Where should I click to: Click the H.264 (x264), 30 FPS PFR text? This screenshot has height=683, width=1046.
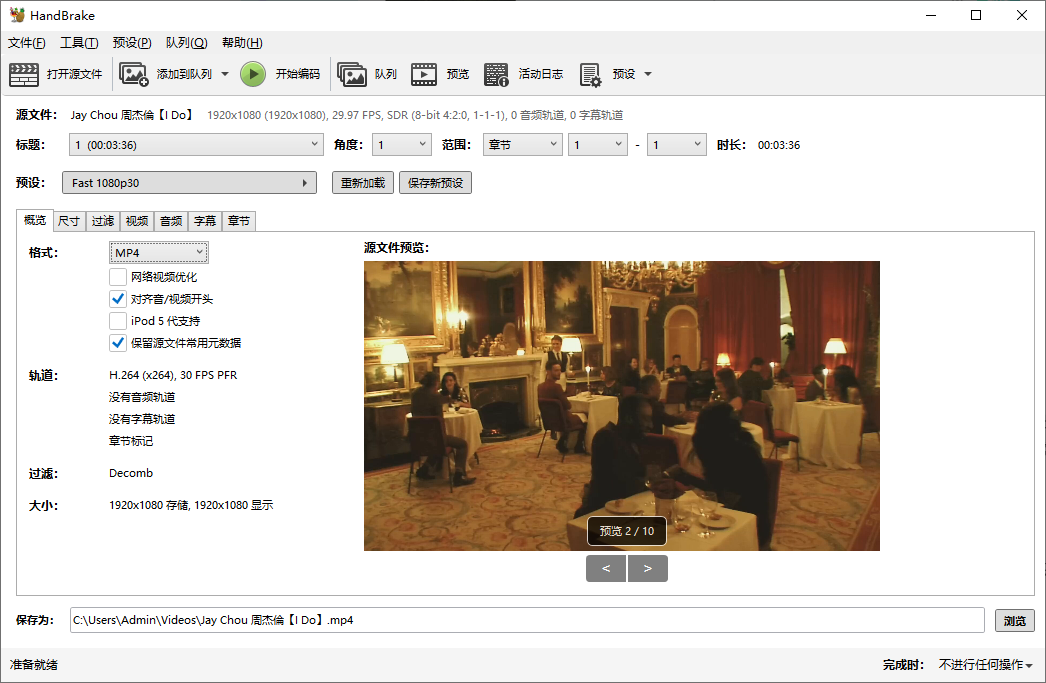pyautogui.click(x=173, y=375)
